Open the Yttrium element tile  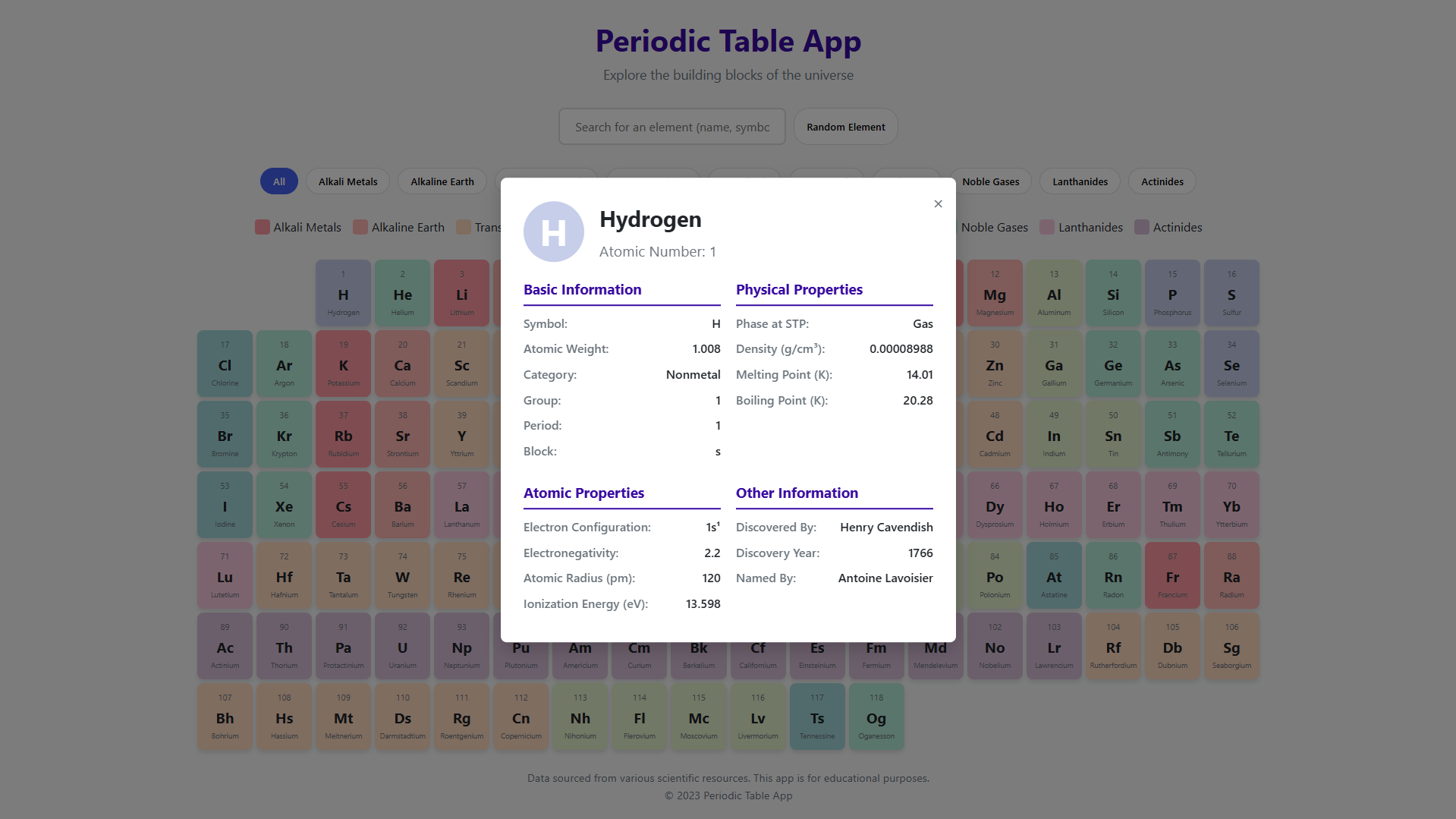tap(462, 434)
